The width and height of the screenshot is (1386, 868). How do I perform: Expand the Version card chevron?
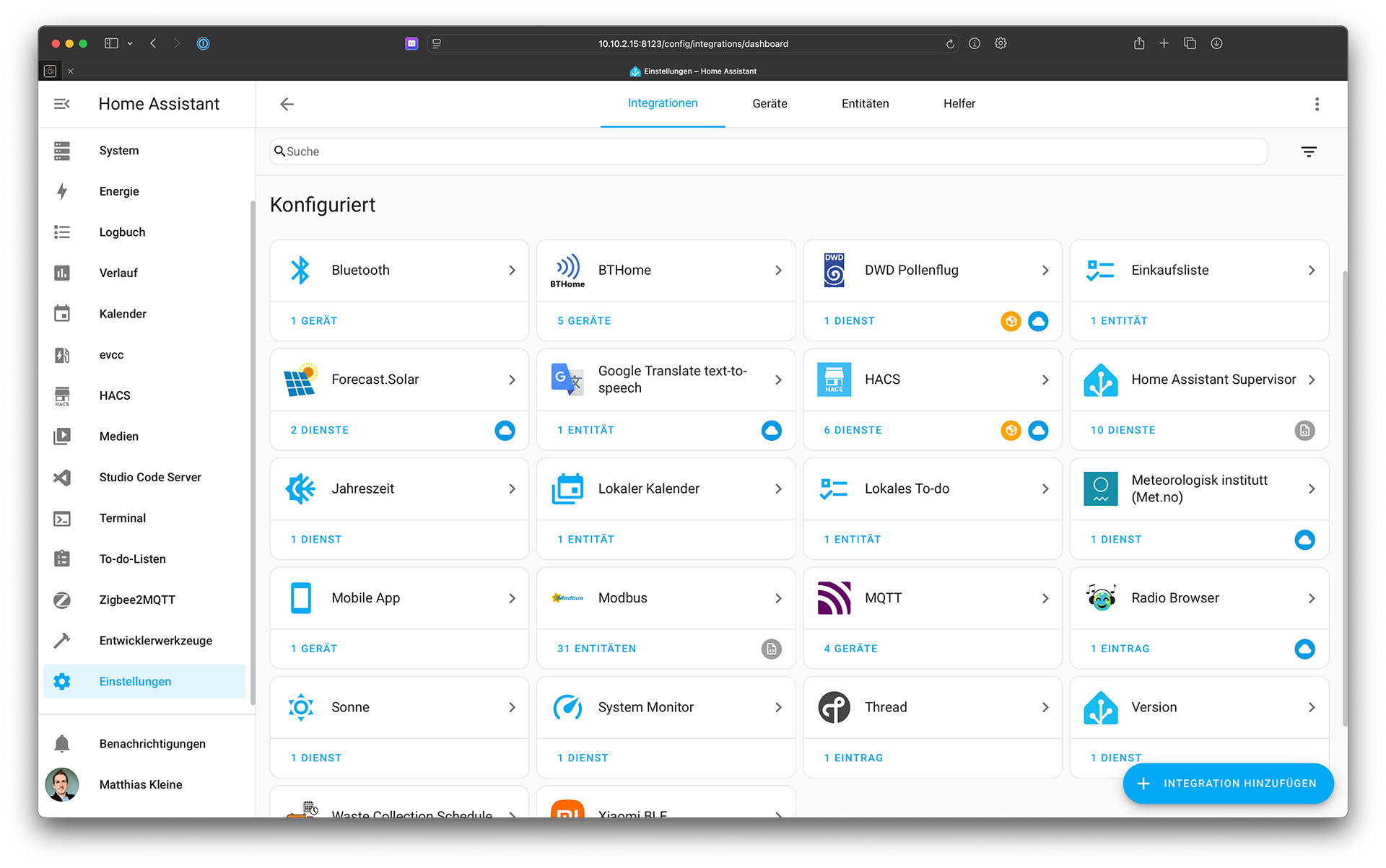click(x=1312, y=708)
